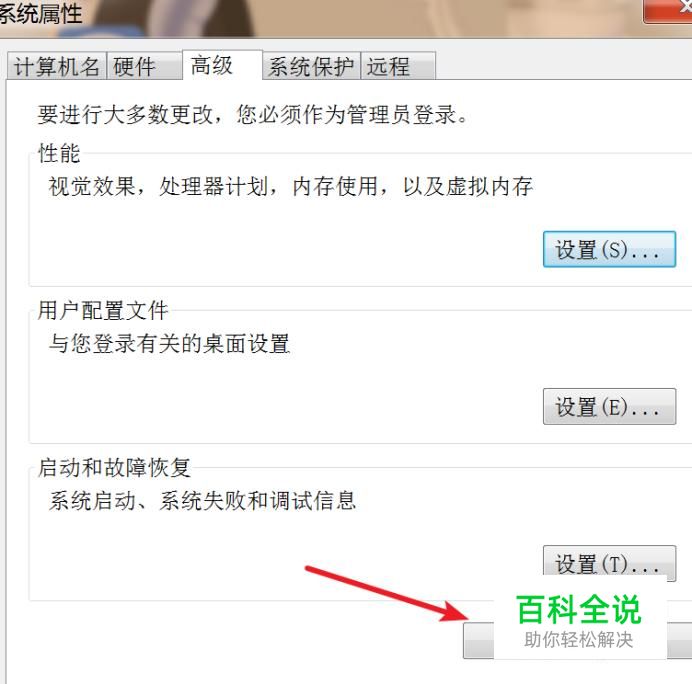
Task: Click the 性能 group label
Action: (59, 153)
